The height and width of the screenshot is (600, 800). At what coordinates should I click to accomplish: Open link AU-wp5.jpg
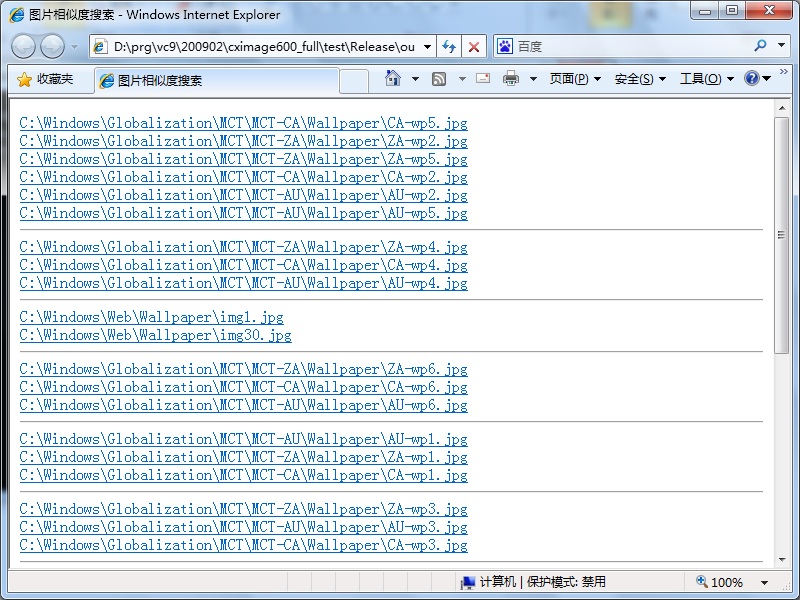click(243, 213)
